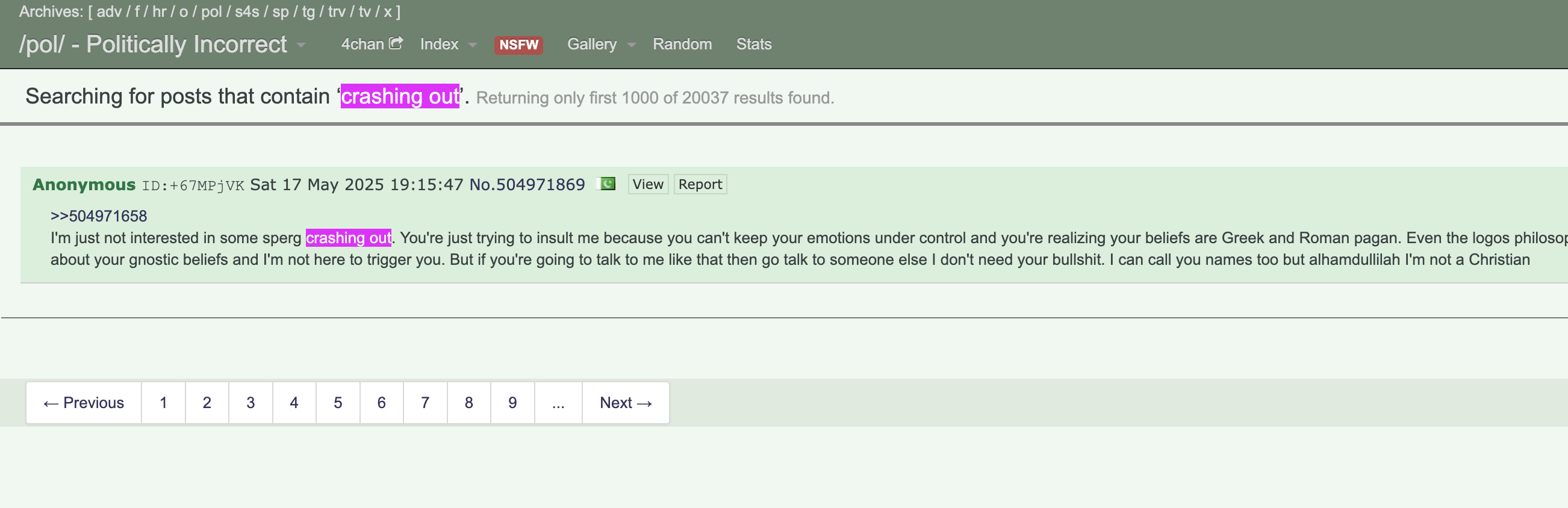This screenshot has height=508, width=1568.
Task: Go to the Previous results page
Action: [83, 403]
